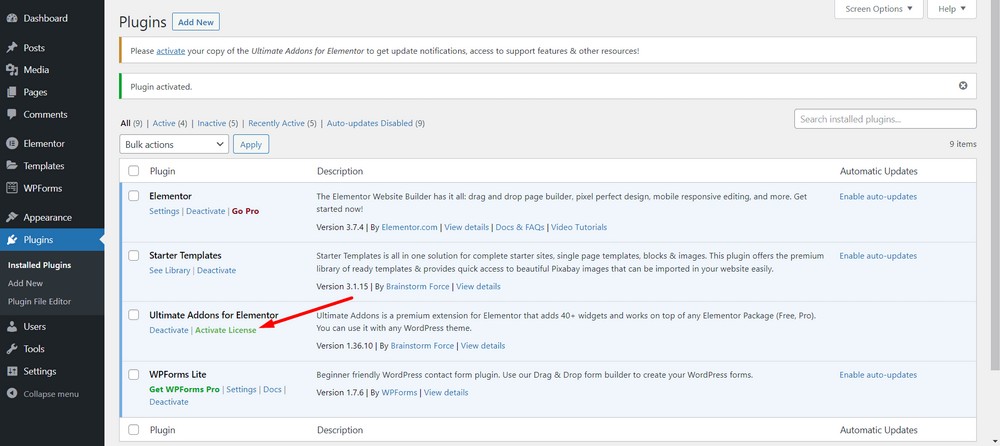Click the Elementor logo icon
The height and width of the screenshot is (446, 1000).
(11, 144)
